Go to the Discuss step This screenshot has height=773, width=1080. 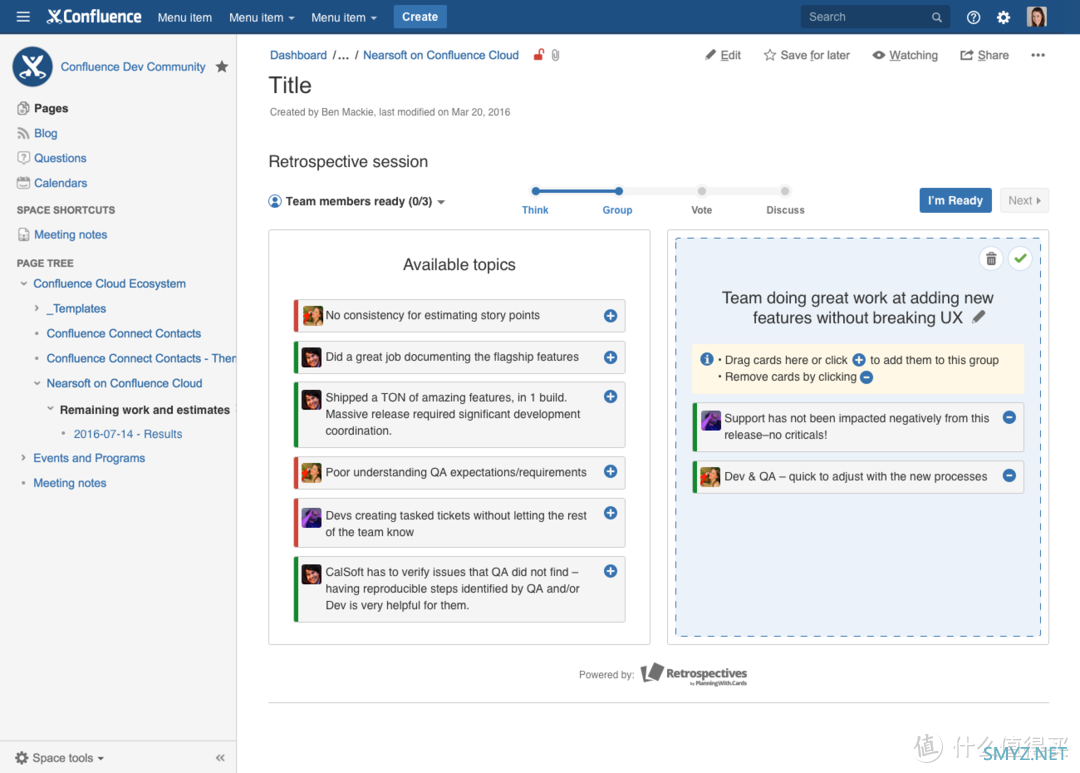(x=785, y=210)
